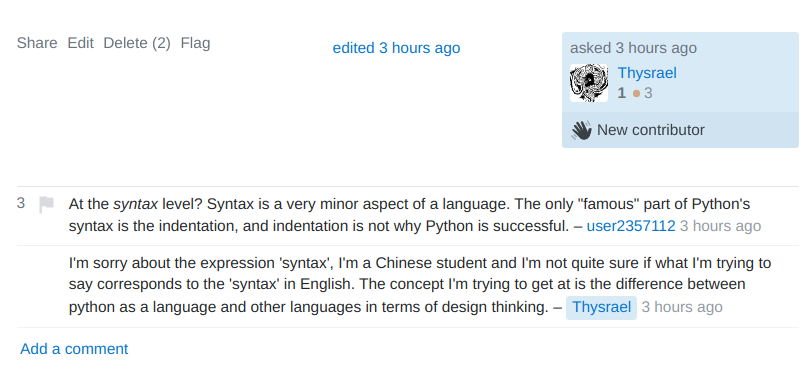Visit user2357112's profile

[x=631, y=226]
